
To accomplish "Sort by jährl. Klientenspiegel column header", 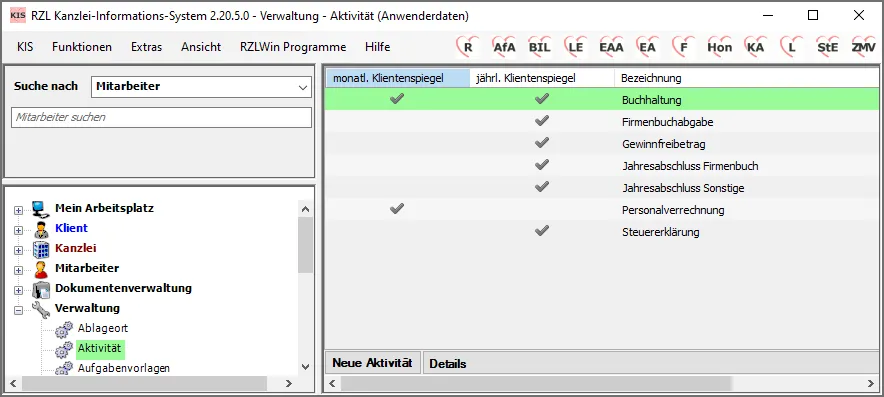I will pos(542,78).
